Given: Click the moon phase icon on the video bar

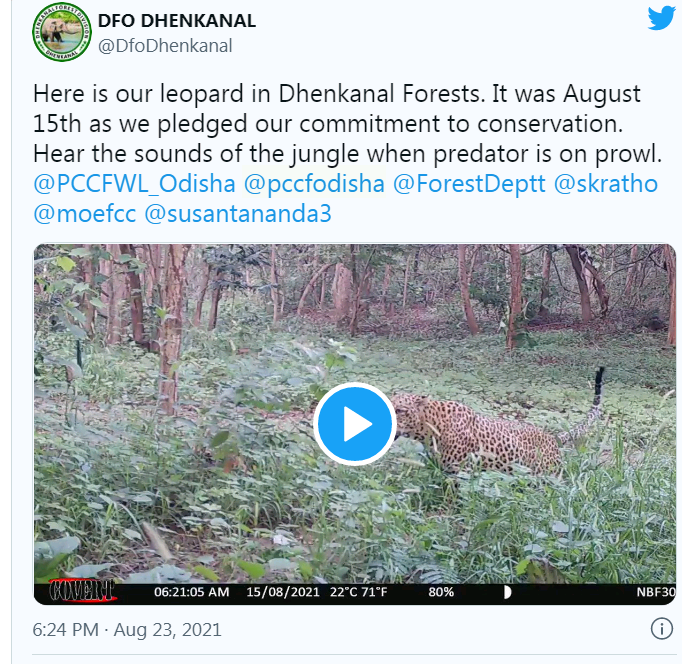Looking at the screenshot, I should coord(507,592).
